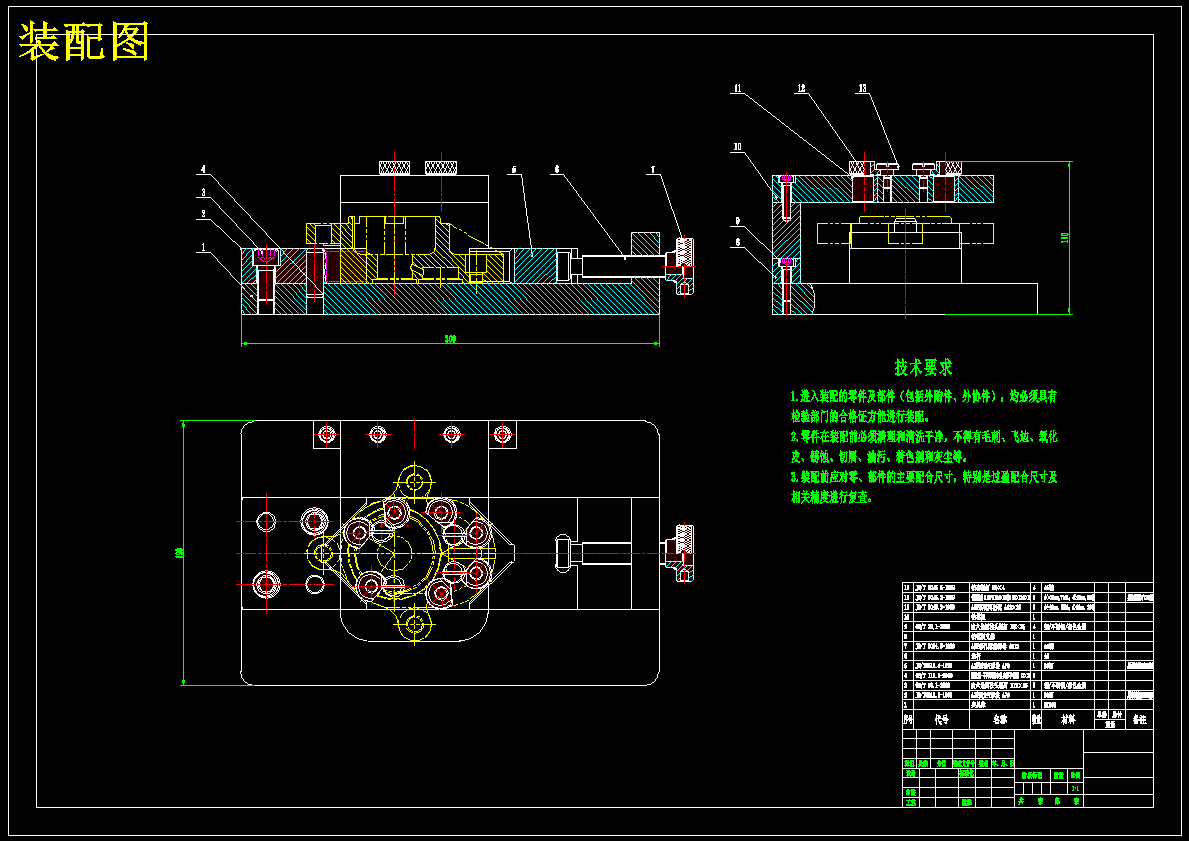Click technical requirement note number 2 text
Image resolution: width=1189 pixels, height=841 pixels.
click(924, 447)
